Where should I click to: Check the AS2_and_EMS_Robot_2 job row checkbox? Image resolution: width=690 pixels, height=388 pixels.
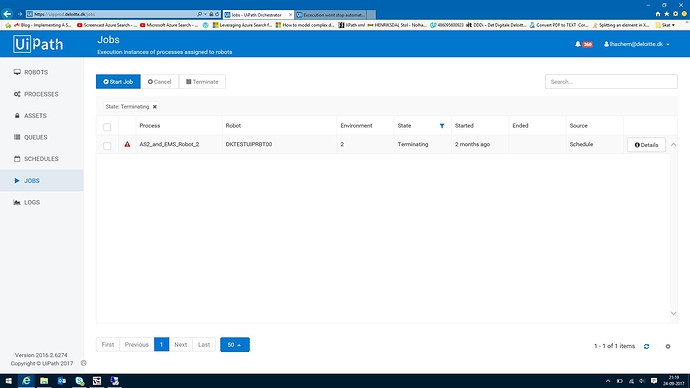point(107,146)
